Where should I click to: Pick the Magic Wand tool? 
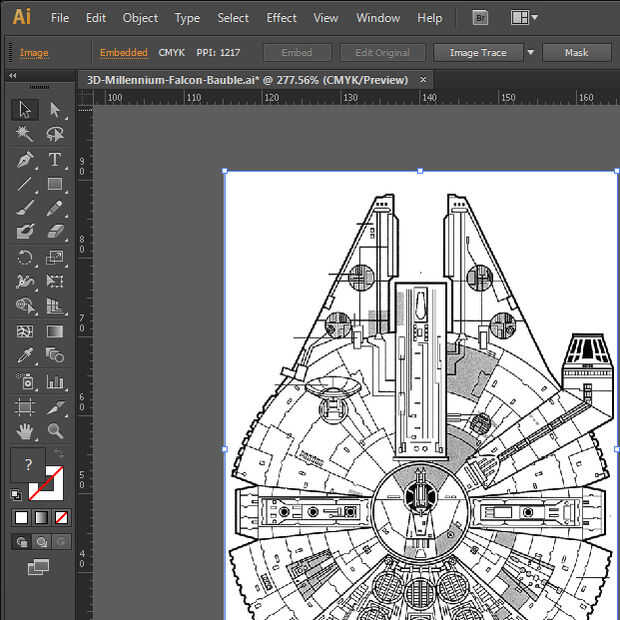(x=25, y=135)
